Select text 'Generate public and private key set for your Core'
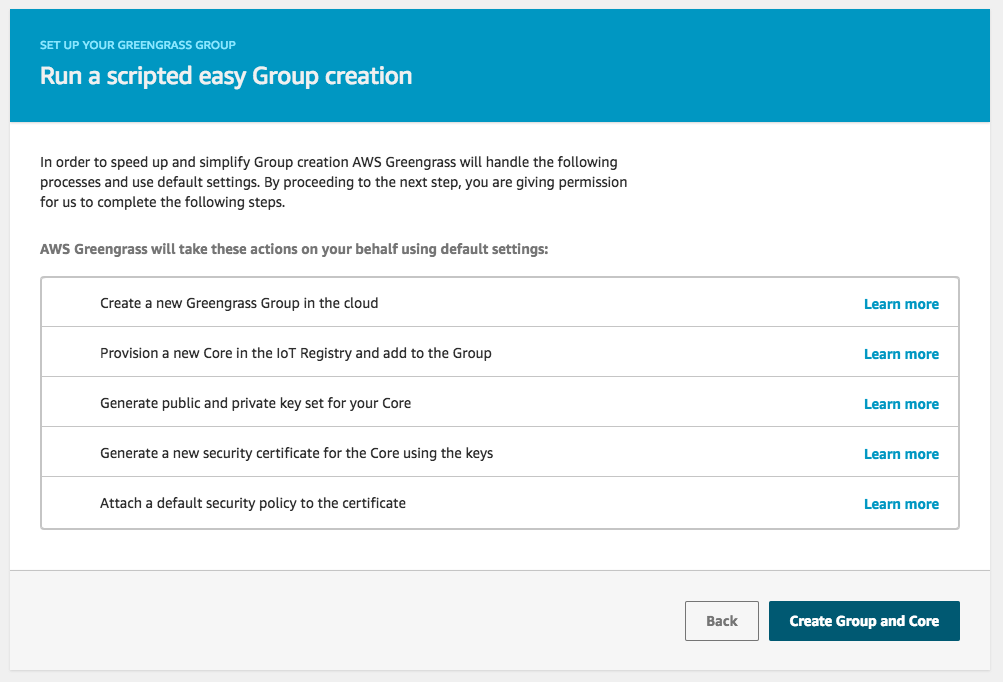Screen dimensions: 1003x682 (x=255, y=403)
